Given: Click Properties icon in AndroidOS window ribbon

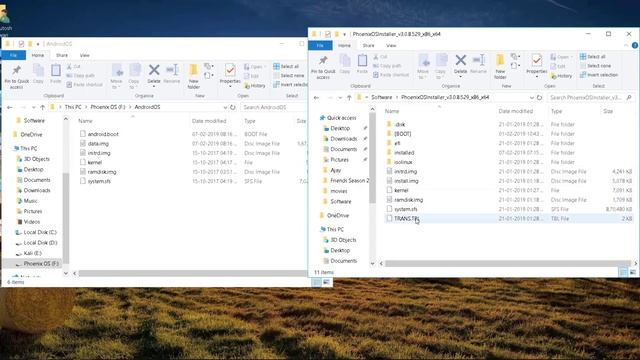Looking at the screenshot, I should 230,71.
